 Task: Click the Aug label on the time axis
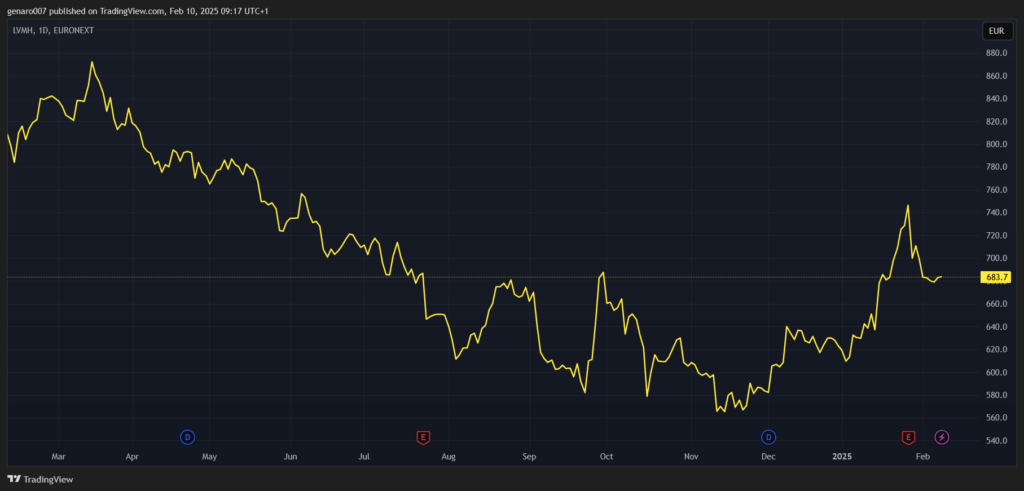coord(448,456)
